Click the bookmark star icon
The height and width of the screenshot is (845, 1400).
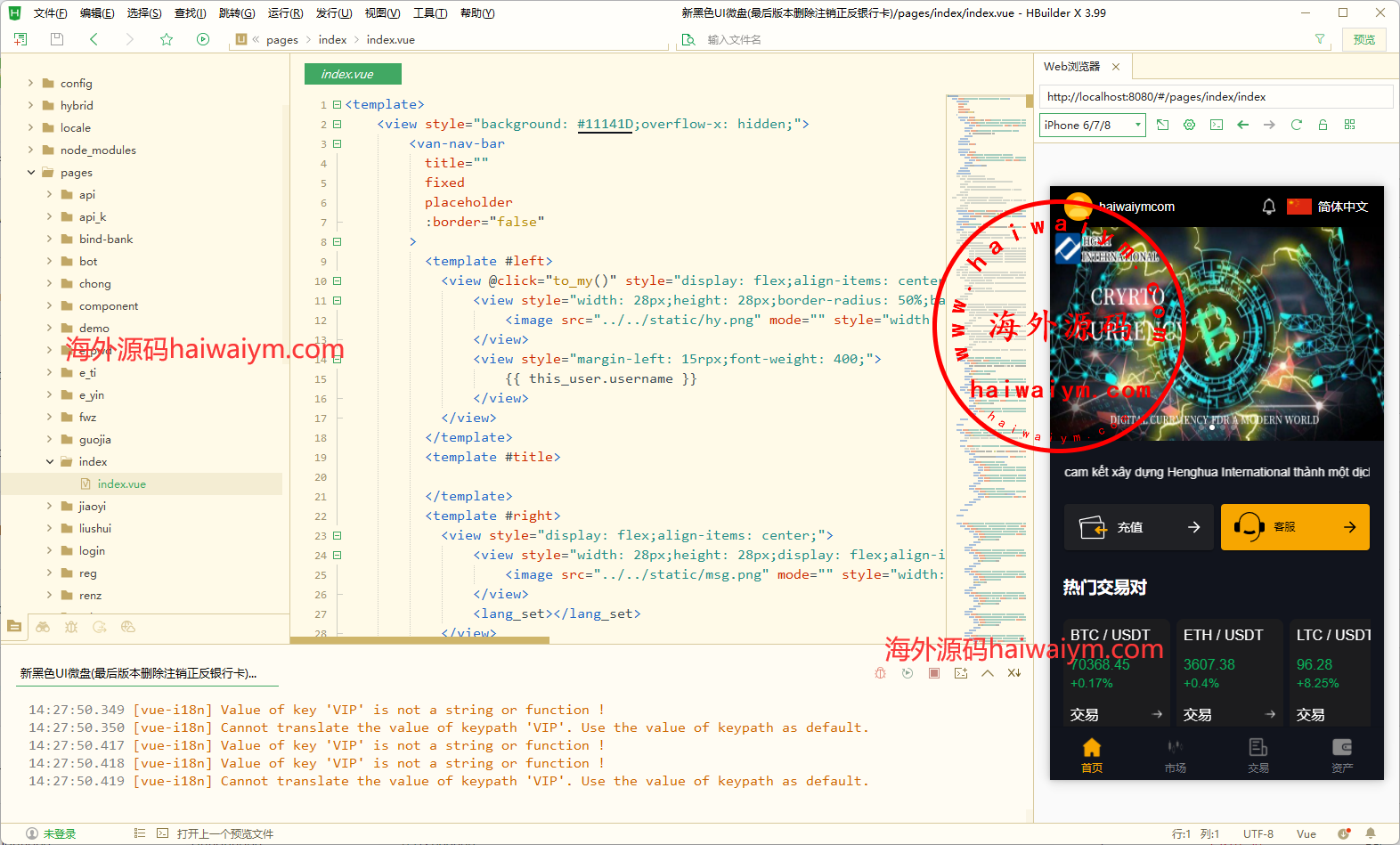(167, 39)
